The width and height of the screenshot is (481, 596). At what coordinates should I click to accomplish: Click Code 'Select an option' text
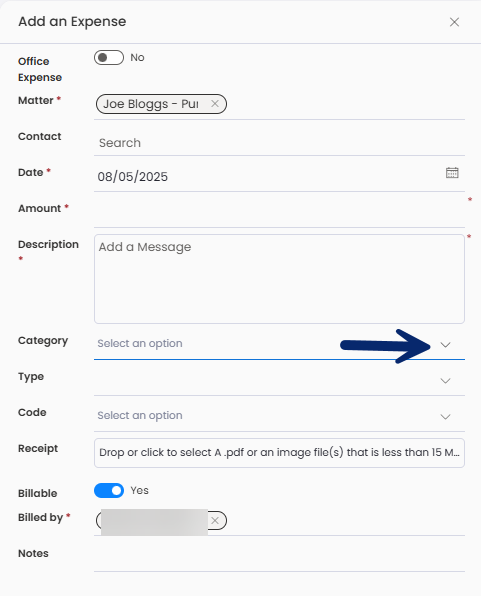click(140, 415)
